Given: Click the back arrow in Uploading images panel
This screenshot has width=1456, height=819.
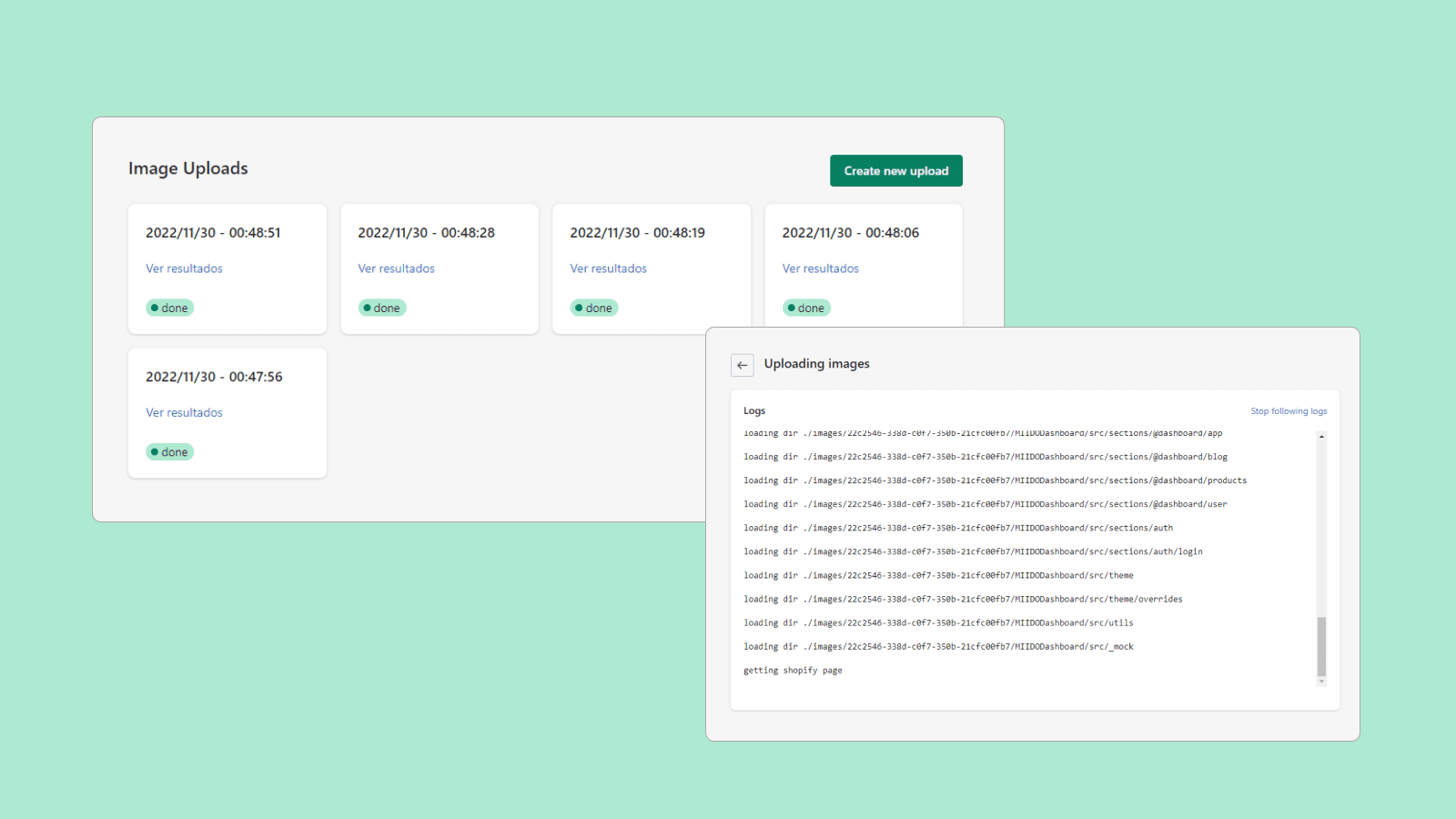Looking at the screenshot, I should click(x=743, y=364).
